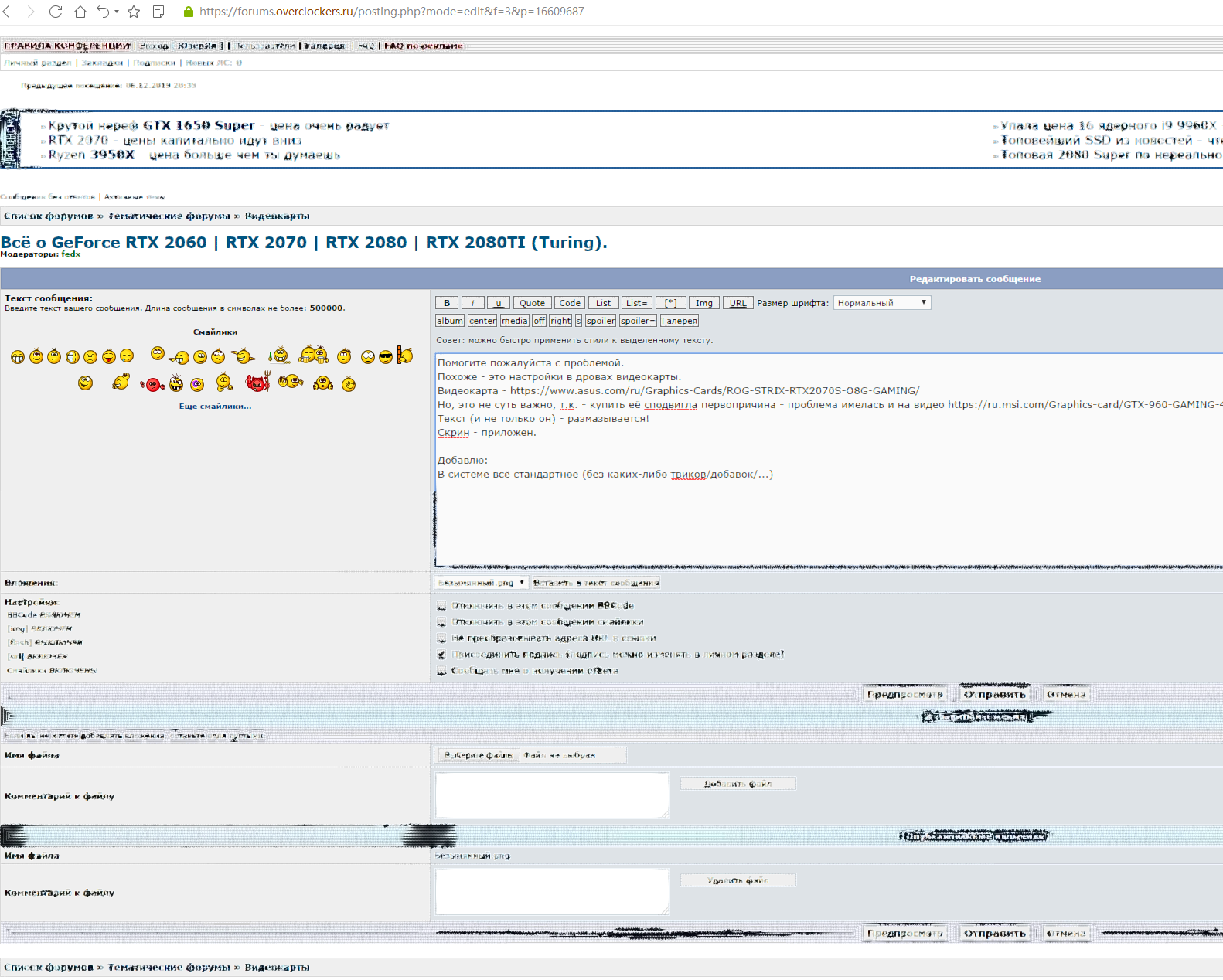1223x980 pixels.
Task: Toggle the do not convert URLs to links checkbox
Action: [441, 638]
